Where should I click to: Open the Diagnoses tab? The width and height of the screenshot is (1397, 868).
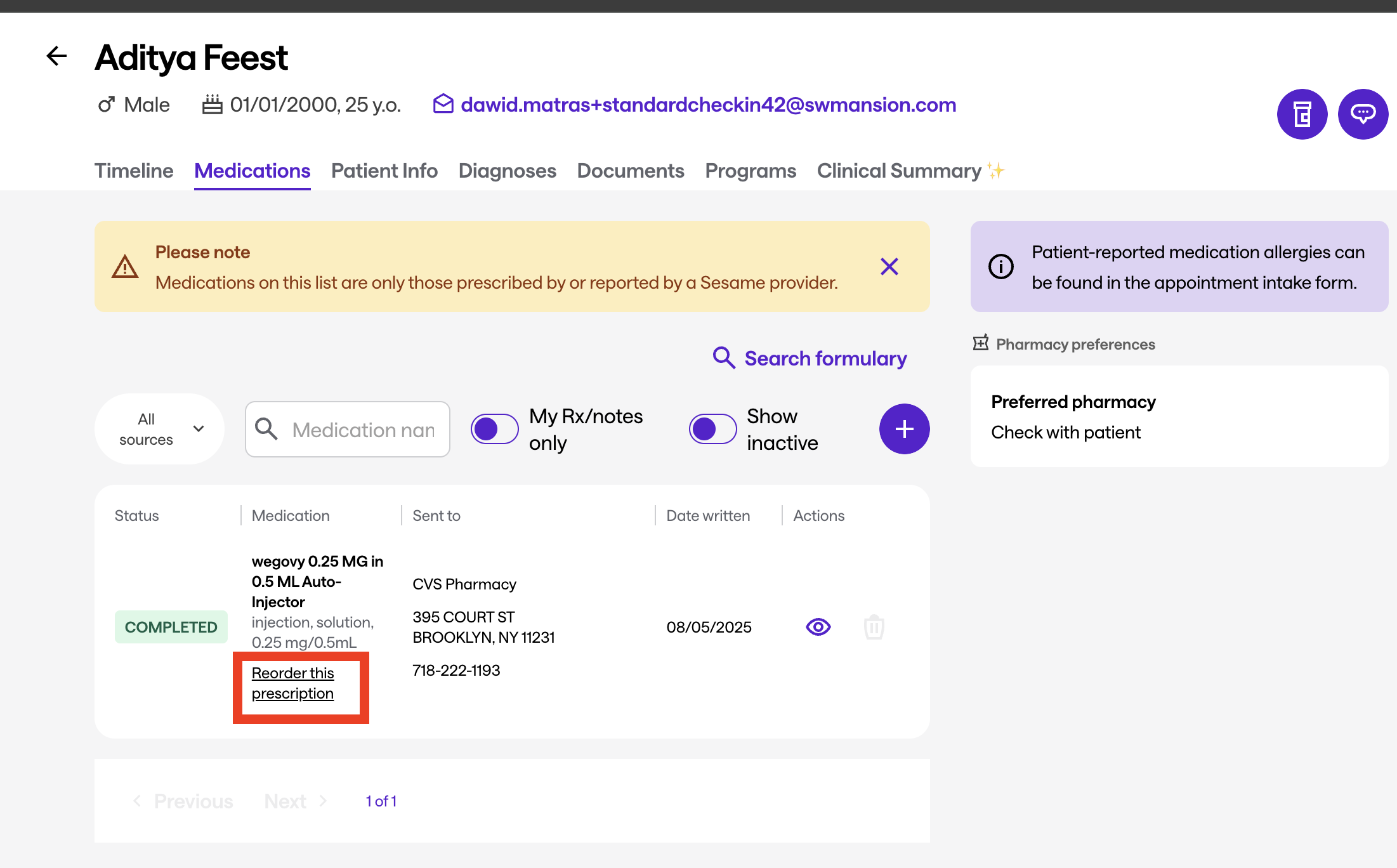(x=507, y=171)
